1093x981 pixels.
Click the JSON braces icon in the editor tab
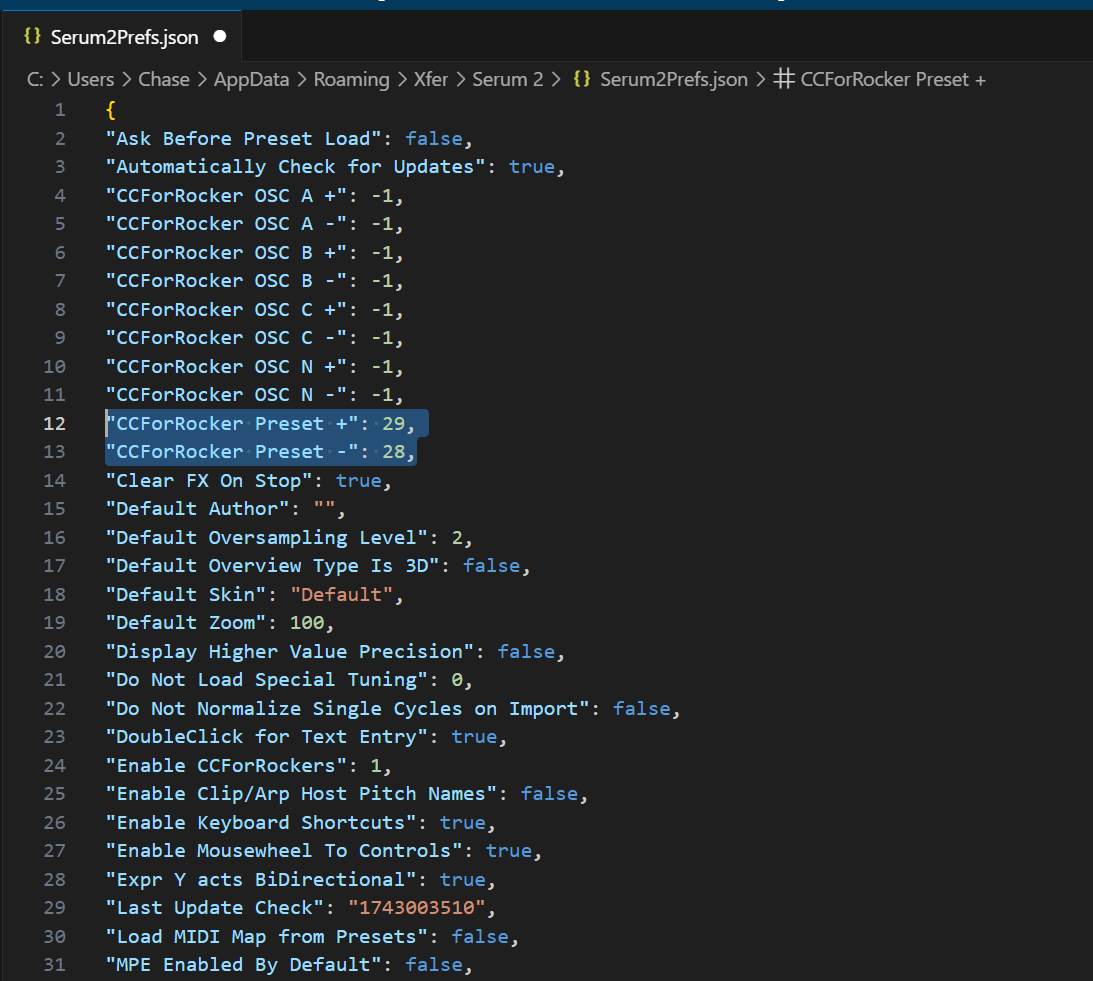32,36
